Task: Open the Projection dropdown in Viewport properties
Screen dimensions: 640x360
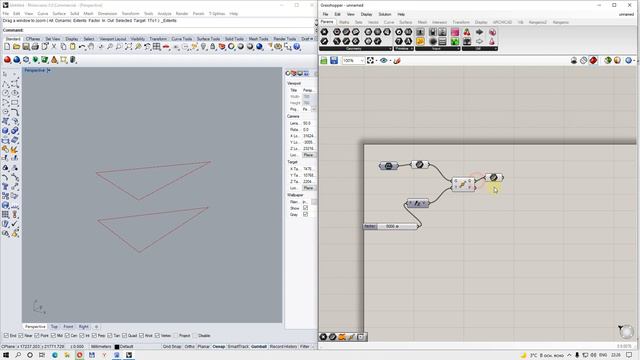Action: pyautogui.click(x=313, y=109)
